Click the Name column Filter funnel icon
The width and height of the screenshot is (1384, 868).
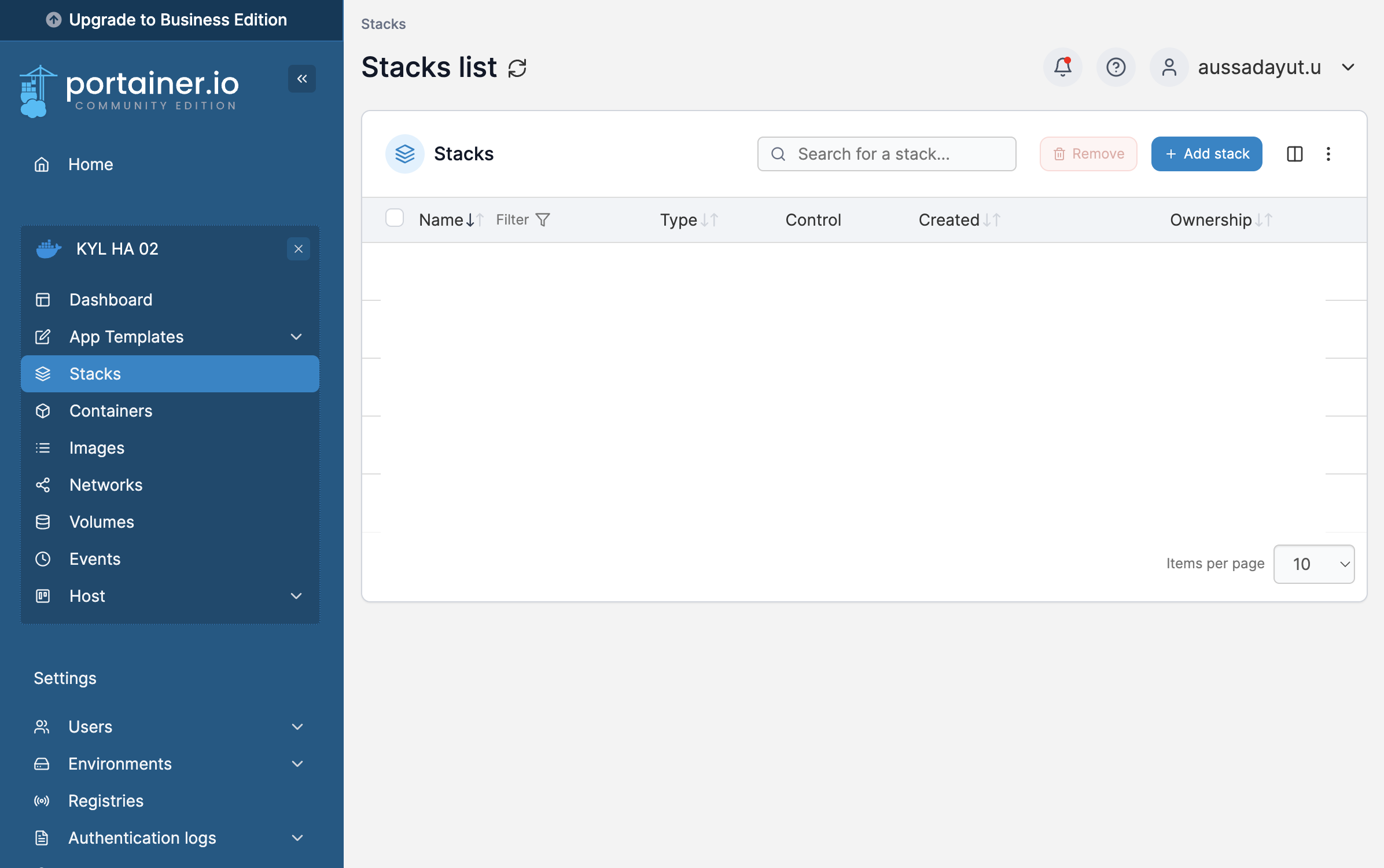543,220
